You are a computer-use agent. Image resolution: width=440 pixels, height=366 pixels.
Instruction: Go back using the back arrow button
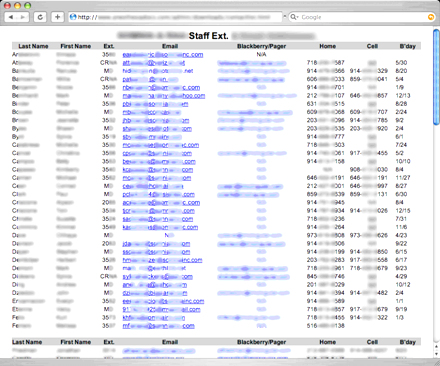[11, 17]
